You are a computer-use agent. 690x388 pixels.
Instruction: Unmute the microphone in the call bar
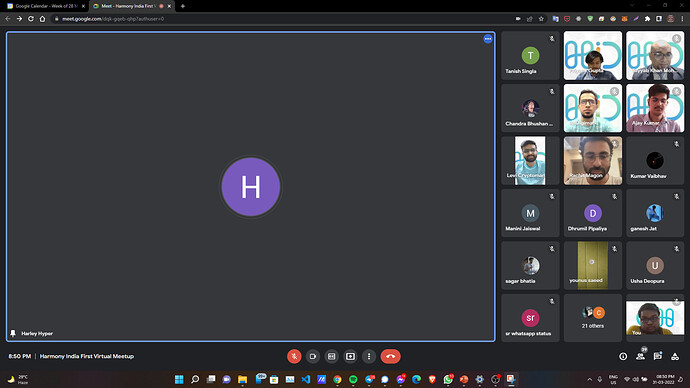[294, 356]
